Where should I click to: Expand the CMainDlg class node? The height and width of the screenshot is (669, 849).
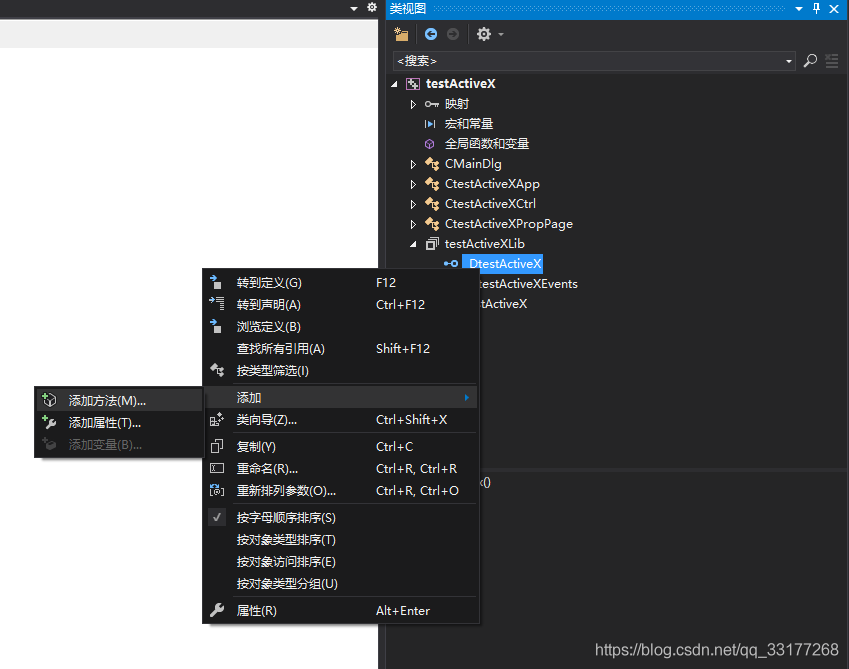tap(413, 164)
